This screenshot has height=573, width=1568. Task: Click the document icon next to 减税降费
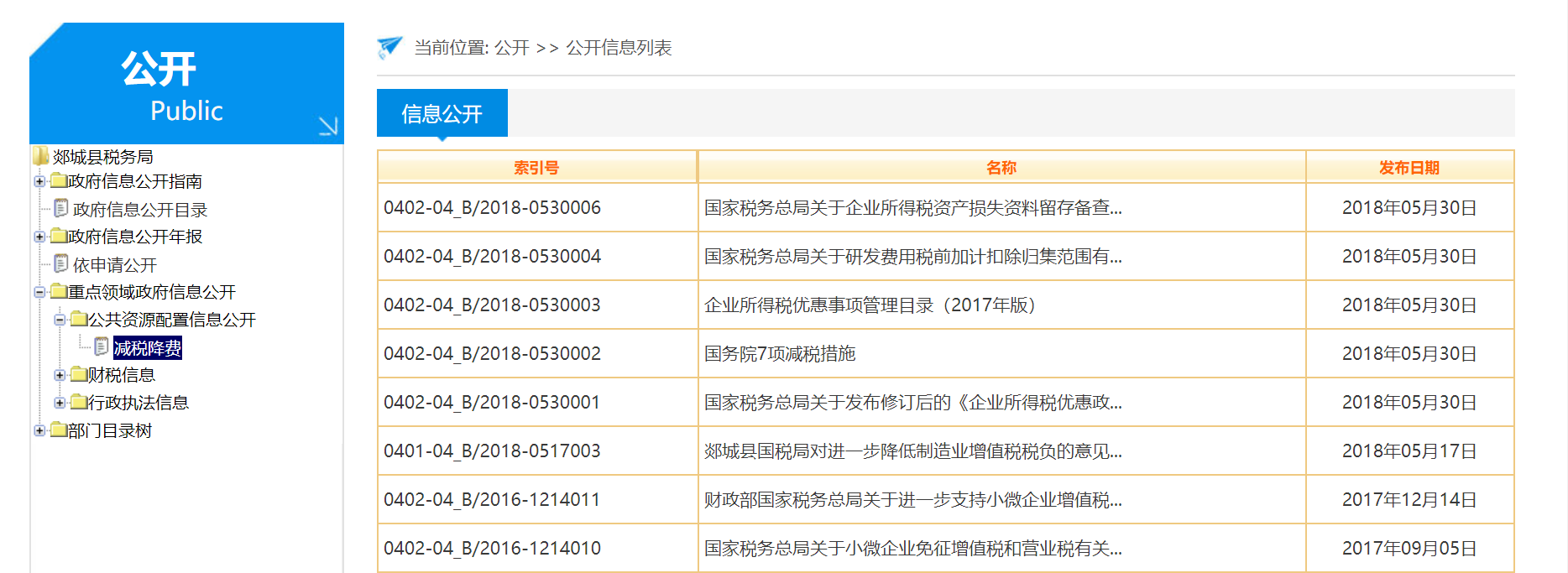point(101,346)
